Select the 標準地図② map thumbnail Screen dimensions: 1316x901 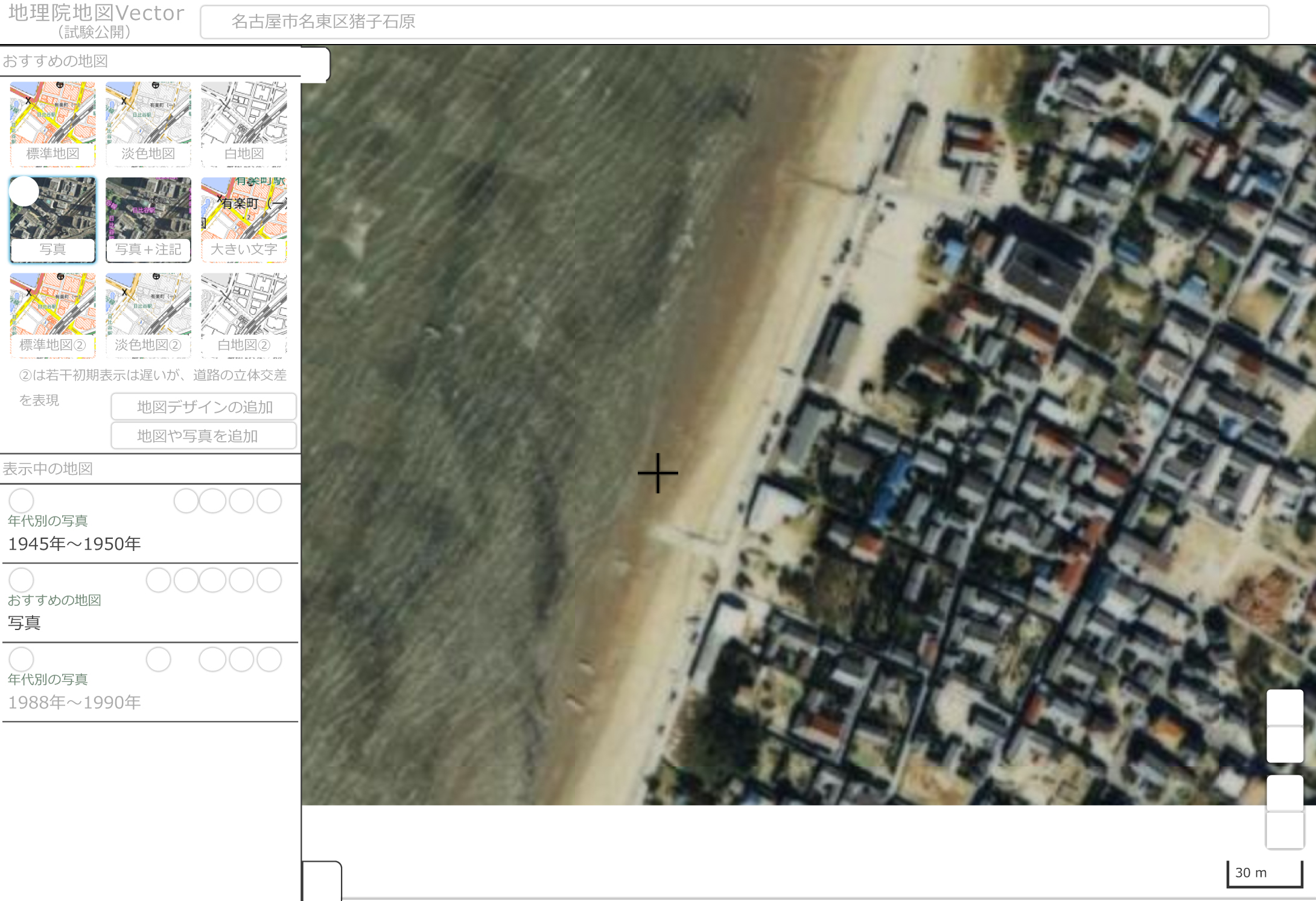pyautogui.click(x=52, y=315)
